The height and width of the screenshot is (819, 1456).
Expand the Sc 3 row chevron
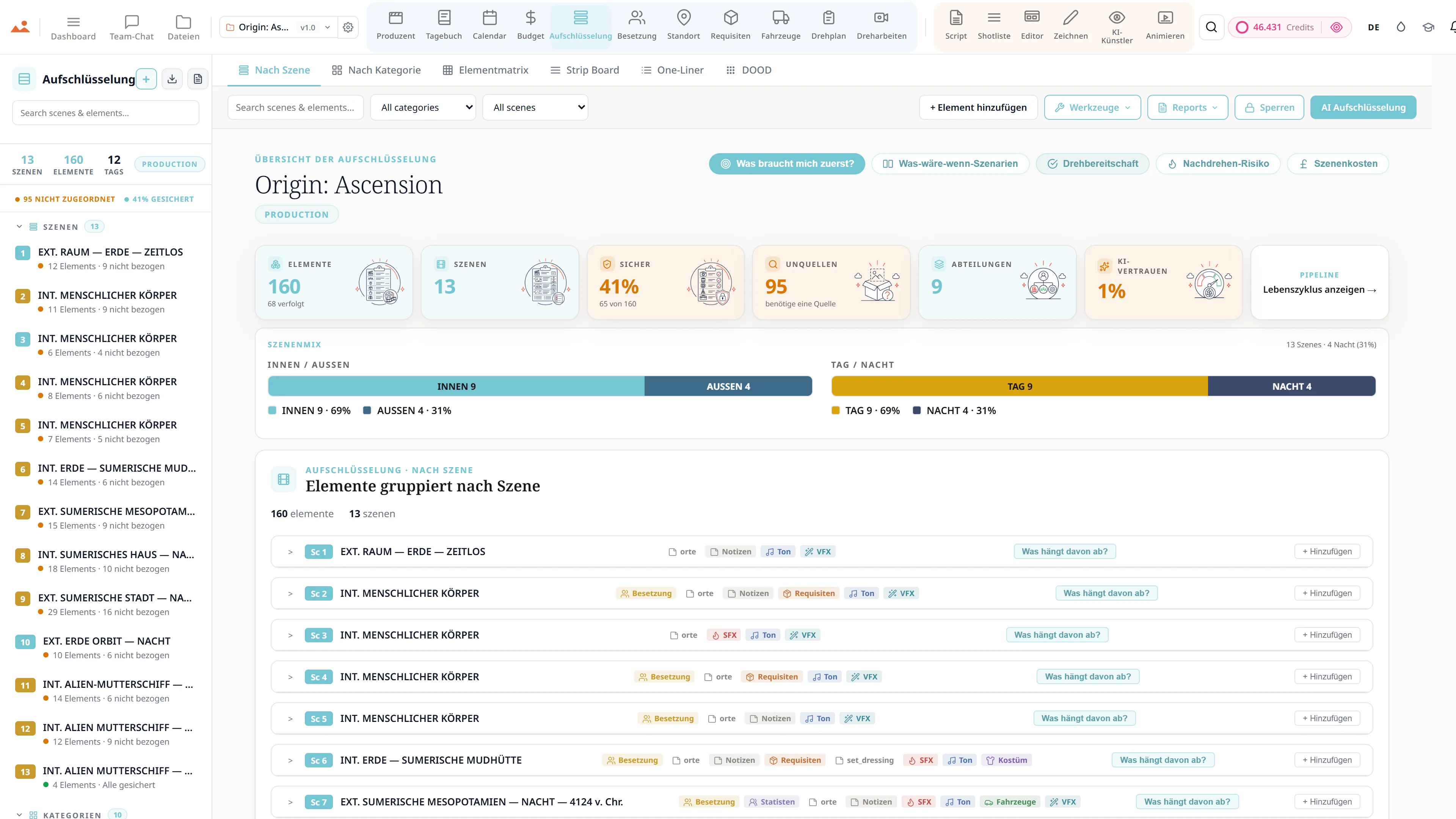click(x=290, y=635)
